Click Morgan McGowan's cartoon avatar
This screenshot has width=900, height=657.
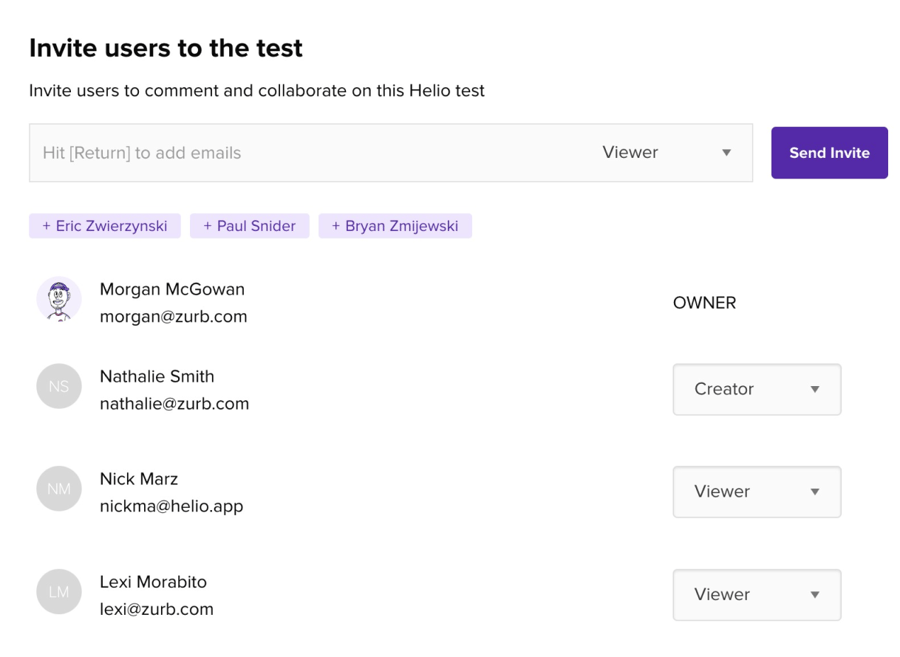click(59, 300)
